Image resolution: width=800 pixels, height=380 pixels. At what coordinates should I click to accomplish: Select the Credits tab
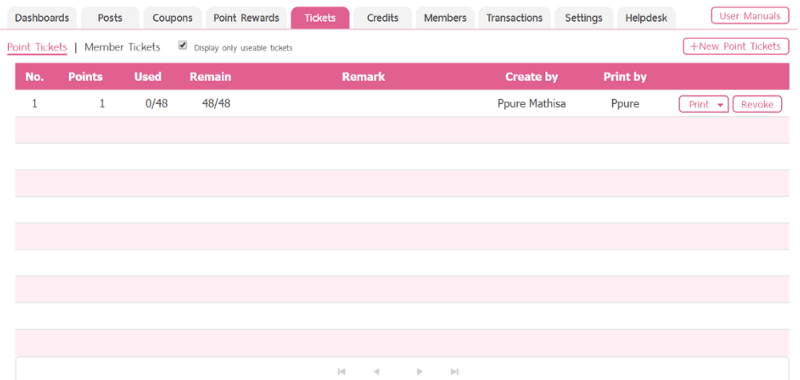(x=383, y=18)
